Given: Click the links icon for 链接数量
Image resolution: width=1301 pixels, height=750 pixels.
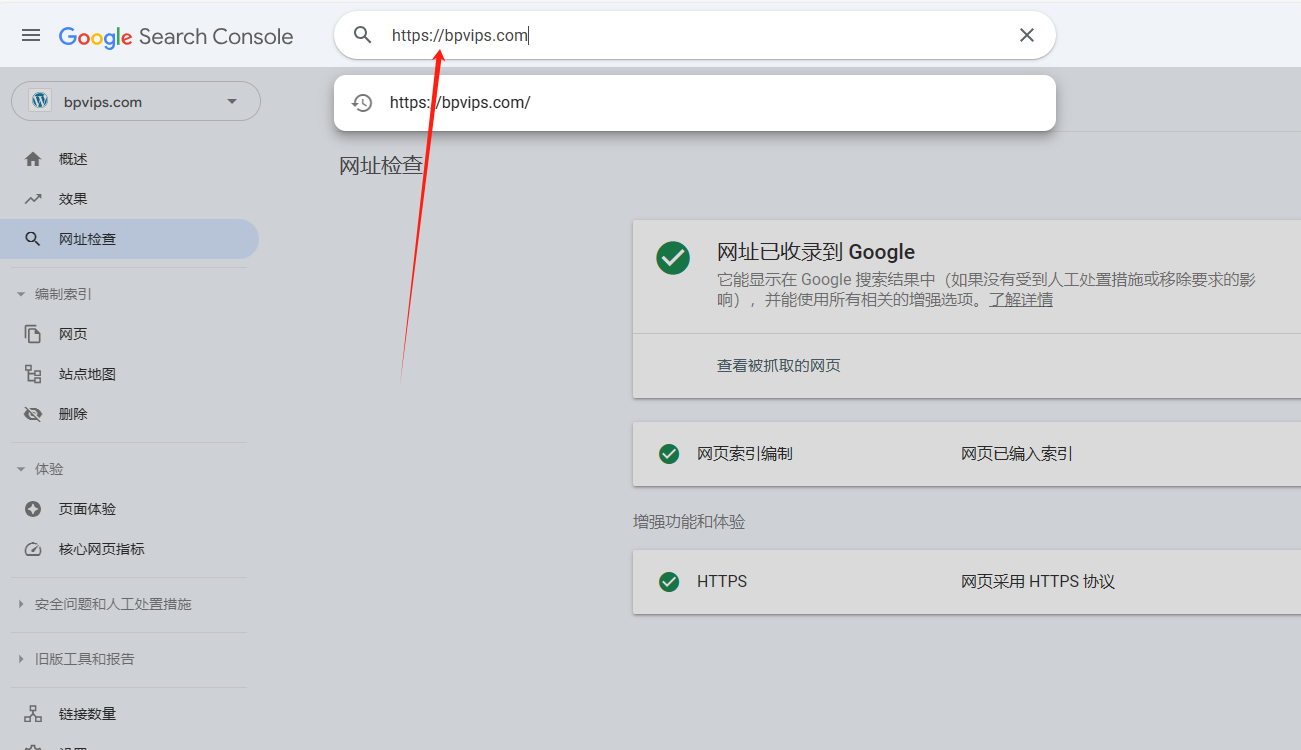Looking at the screenshot, I should pos(33,714).
